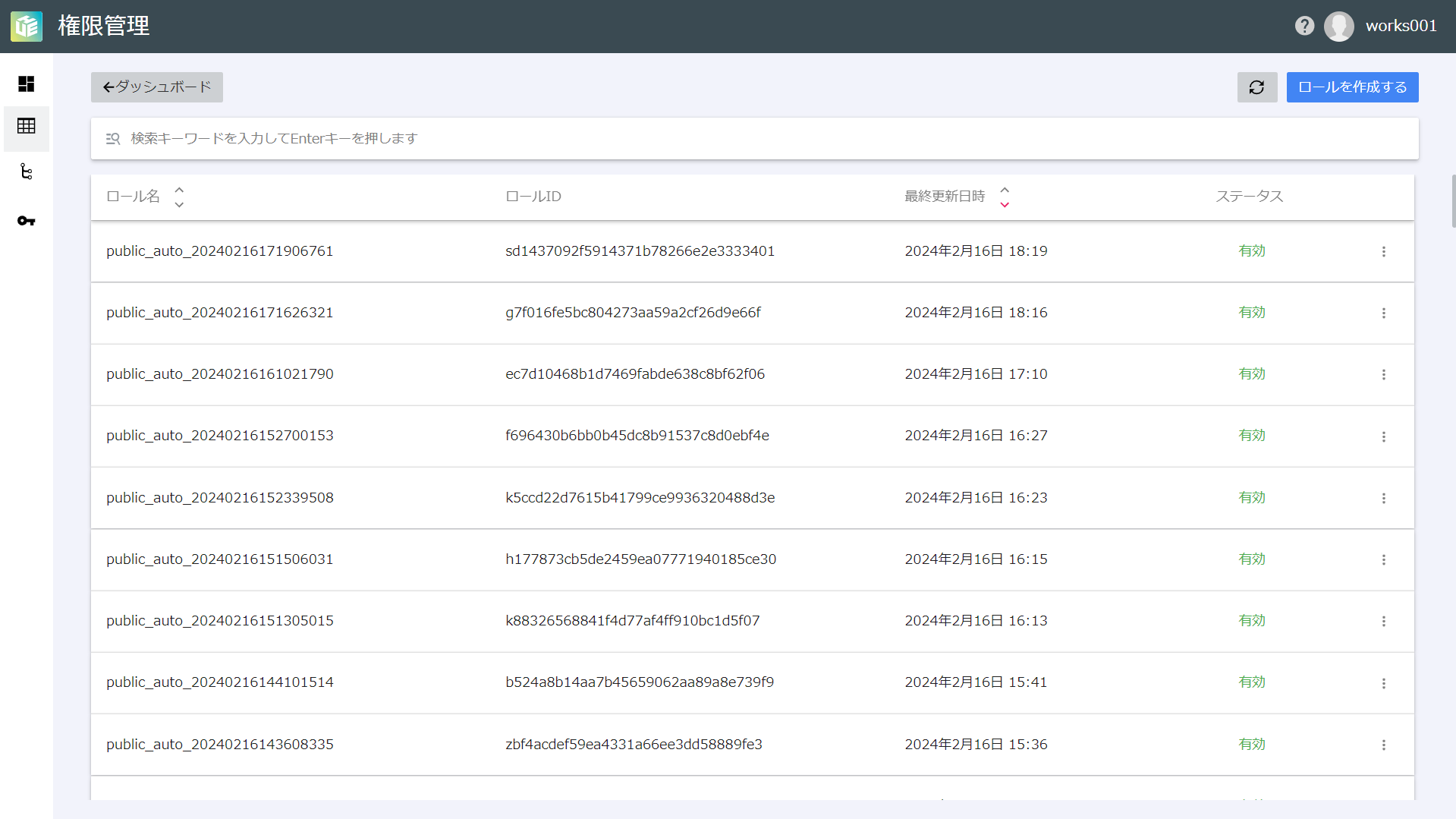Viewport: 1456px width, 819px height.
Task: Select role name public_auto_20240216152700153
Action: coord(220,436)
